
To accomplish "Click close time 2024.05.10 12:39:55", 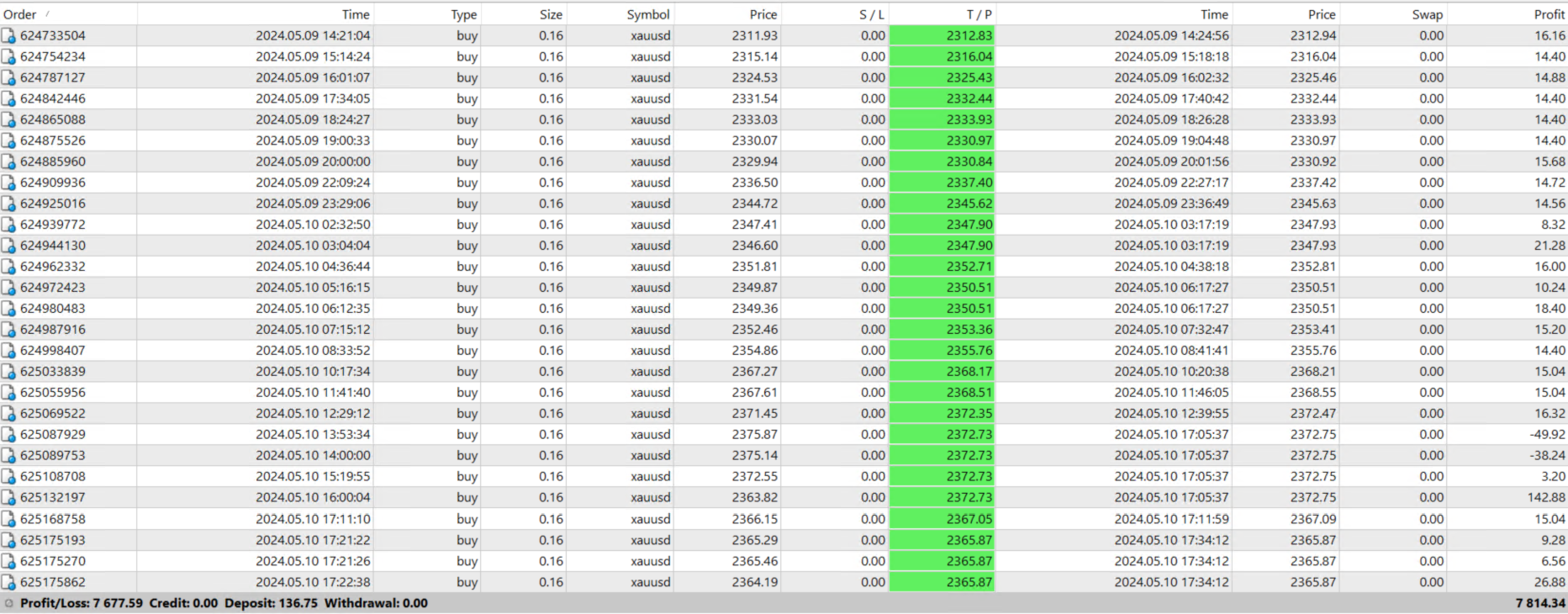I will coord(1171,414).
